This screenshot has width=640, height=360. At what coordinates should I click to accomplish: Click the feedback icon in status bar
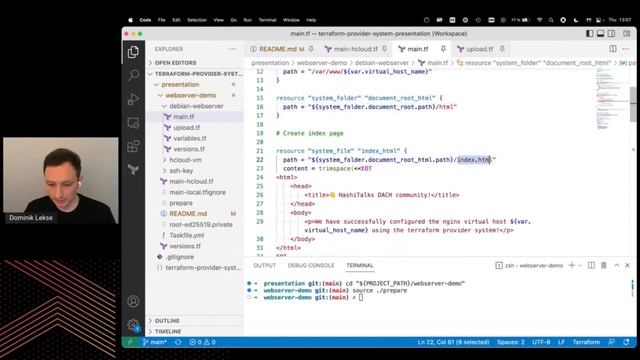pos(611,342)
